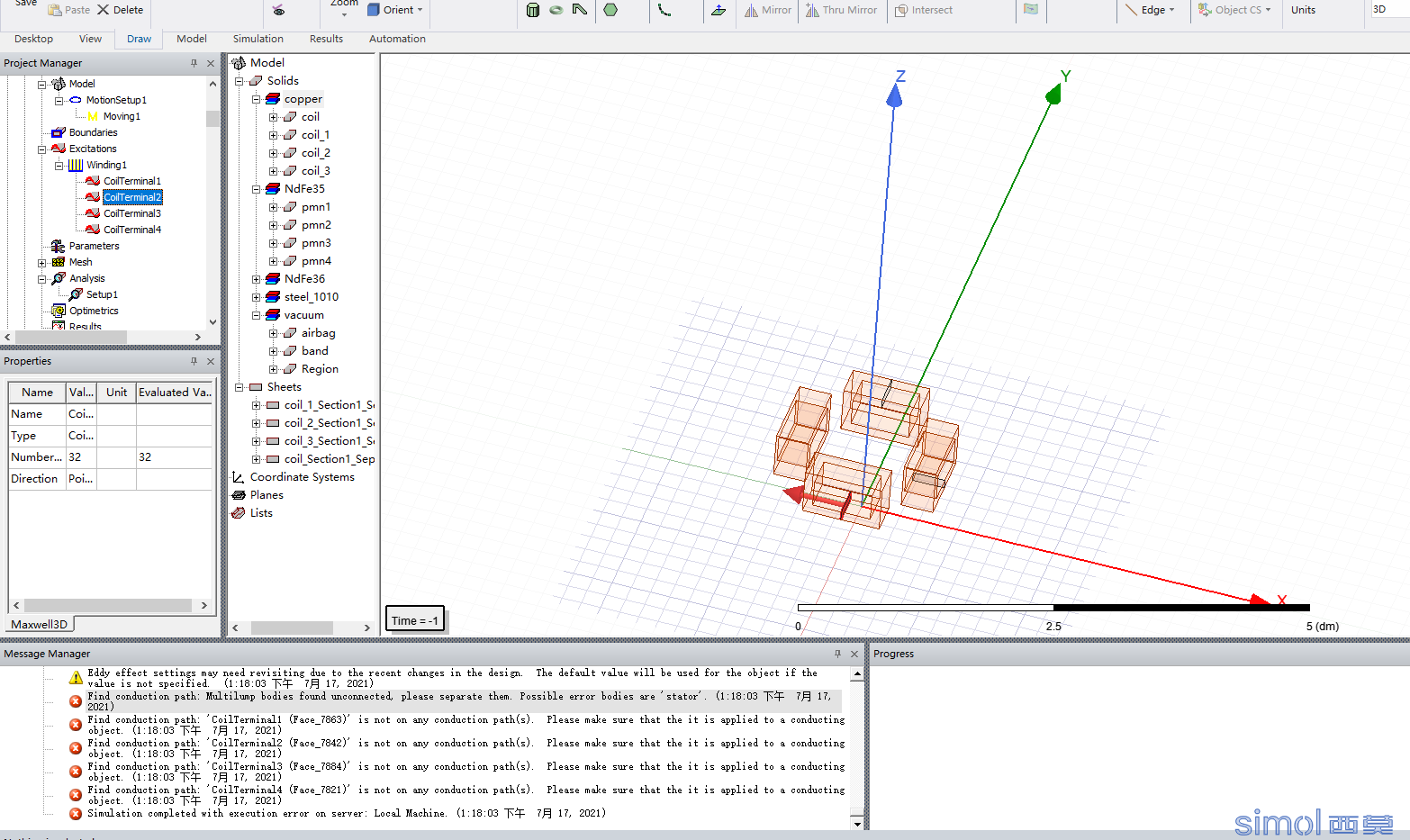The width and height of the screenshot is (1410, 840).
Task: Pin the Project Manager panel
Action: pyautogui.click(x=194, y=63)
